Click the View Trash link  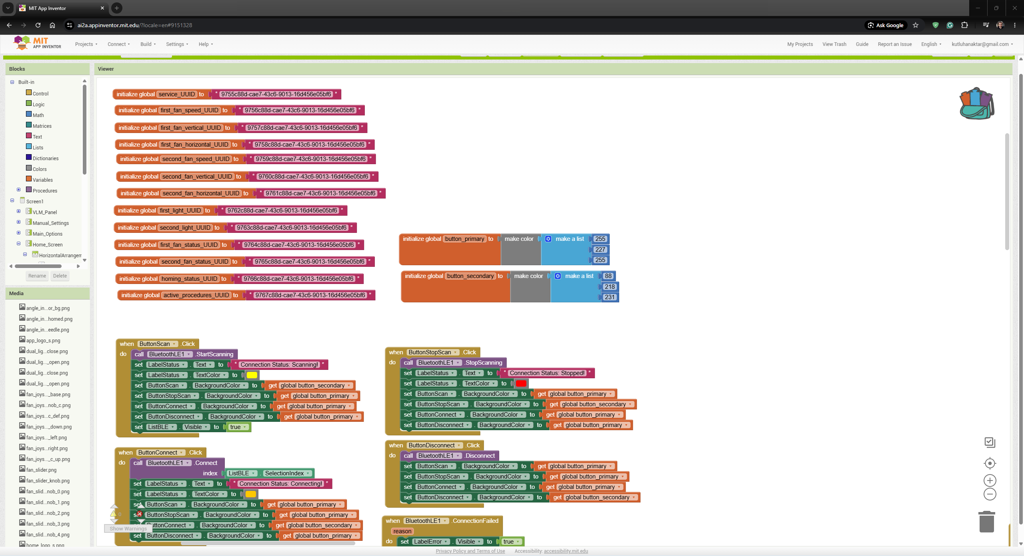point(834,44)
